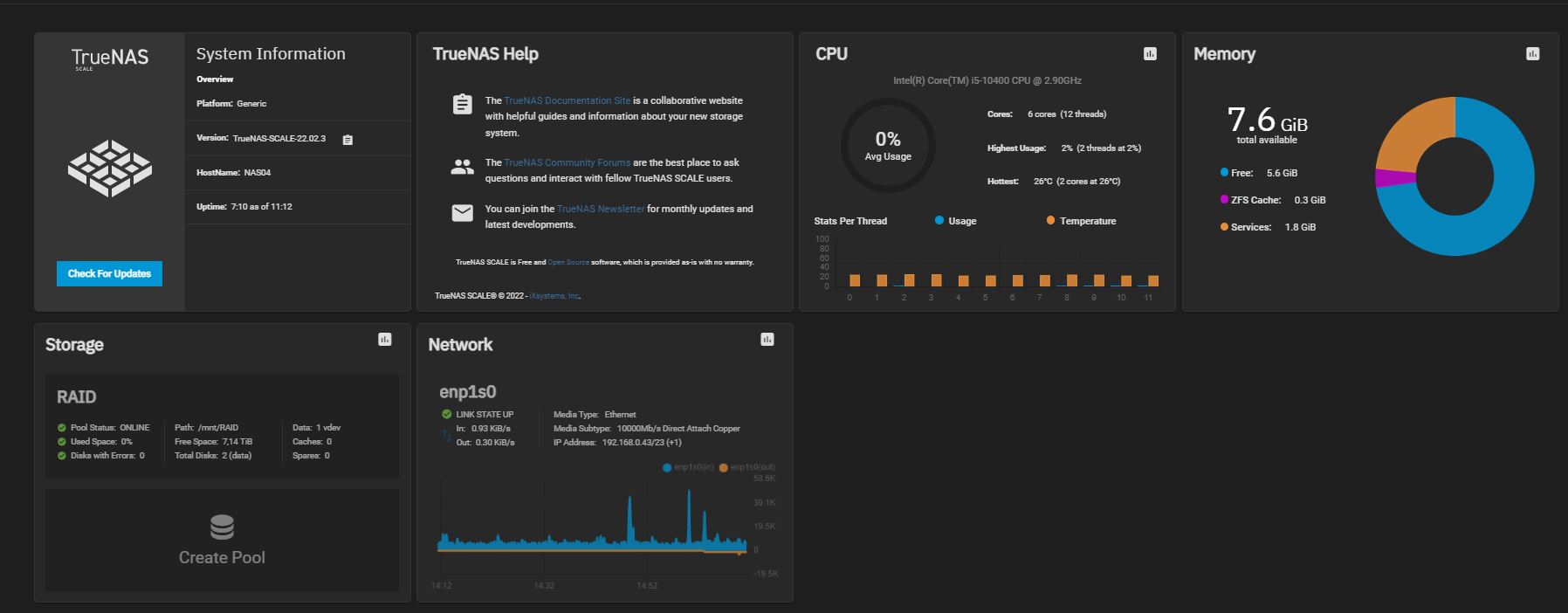Click the orange Services segment of donut

pyautogui.click(x=1416, y=131)
